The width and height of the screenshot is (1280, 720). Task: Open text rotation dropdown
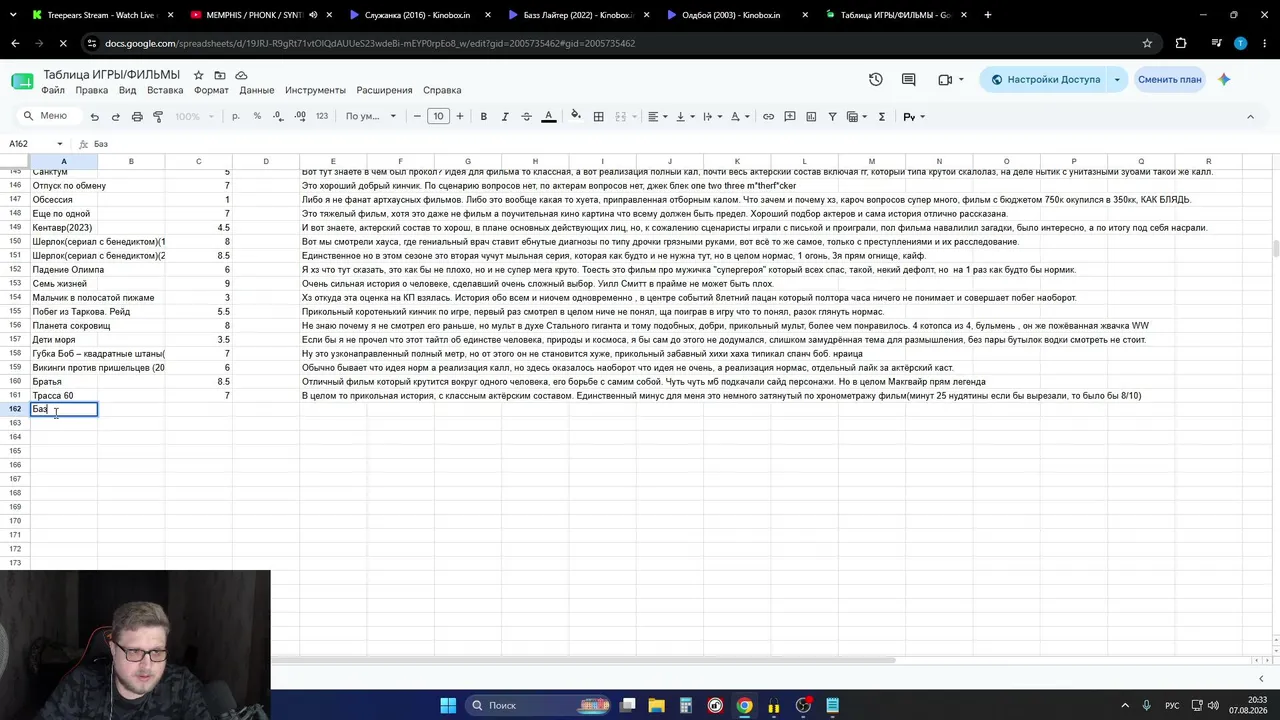click(x=739, y=117)
